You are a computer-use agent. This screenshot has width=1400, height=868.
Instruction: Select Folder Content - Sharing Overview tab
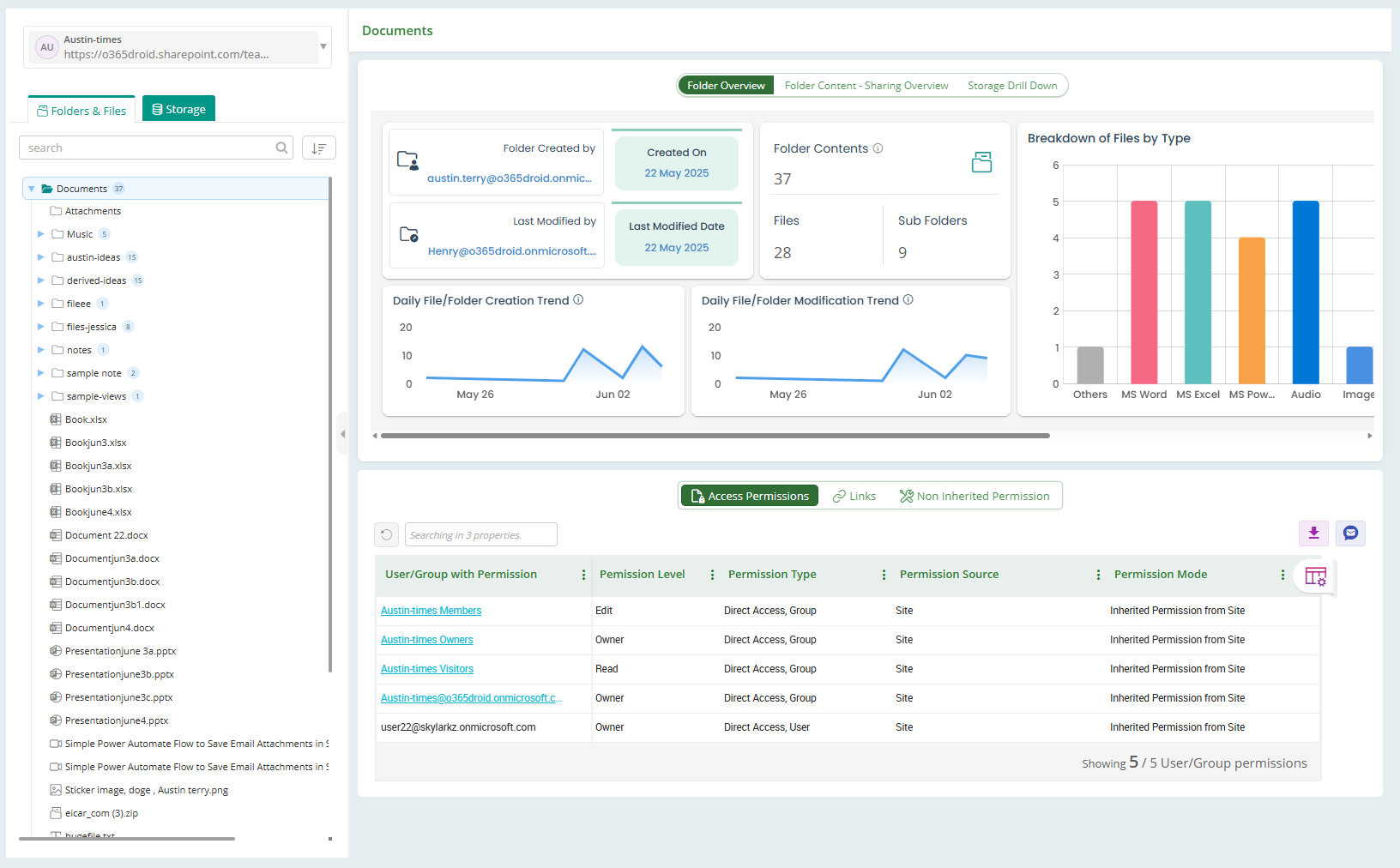click(x=866, y=85)
